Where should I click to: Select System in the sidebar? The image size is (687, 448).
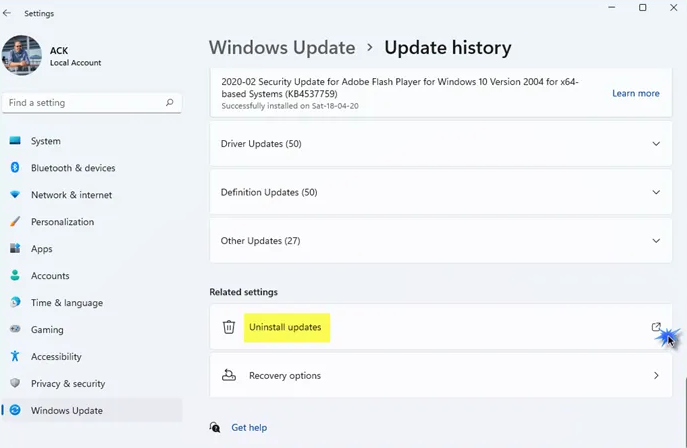(46, 141)
